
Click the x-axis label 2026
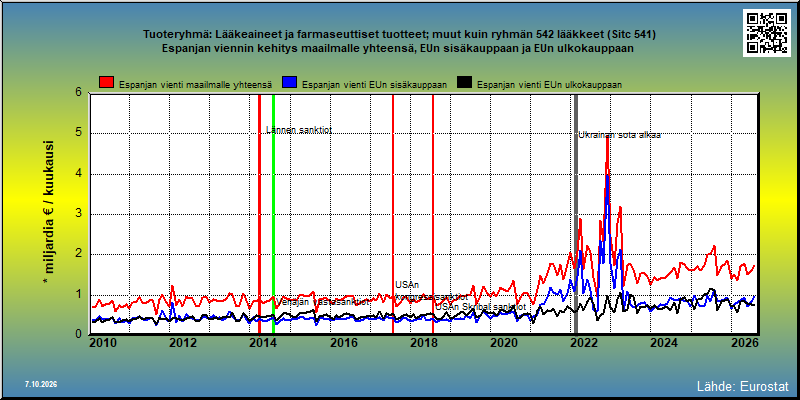coord(744,343)
